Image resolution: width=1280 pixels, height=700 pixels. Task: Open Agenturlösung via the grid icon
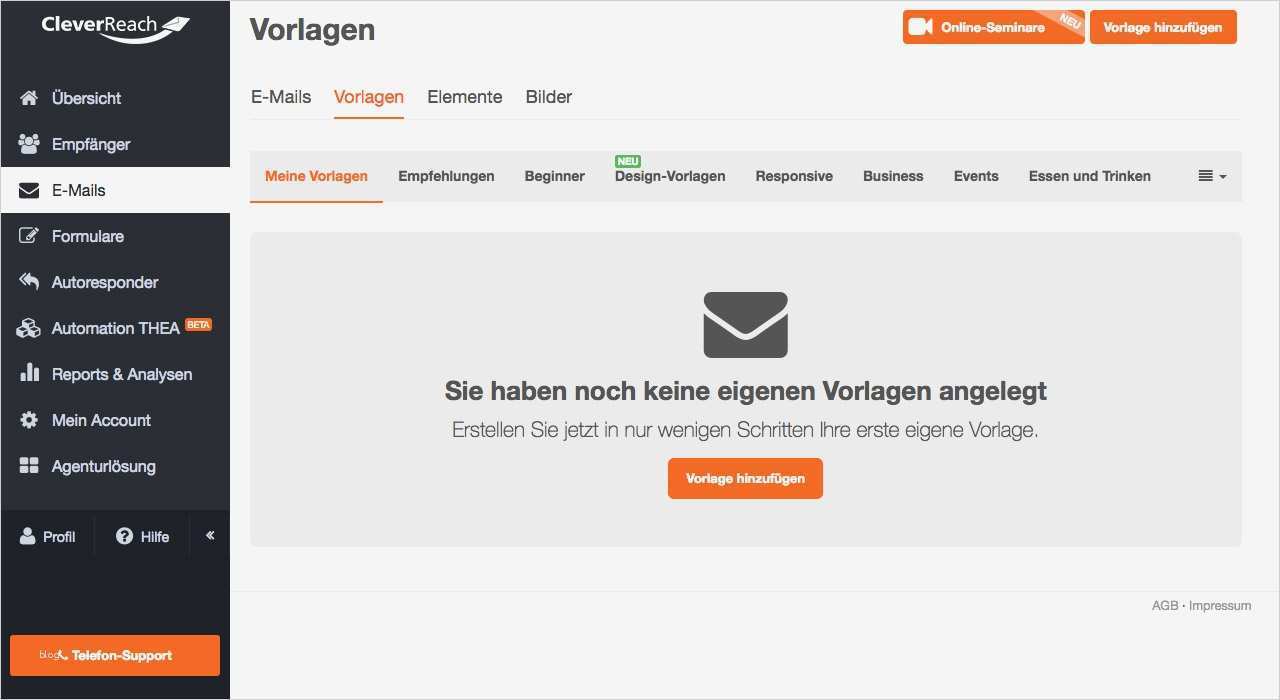point(28,465)
